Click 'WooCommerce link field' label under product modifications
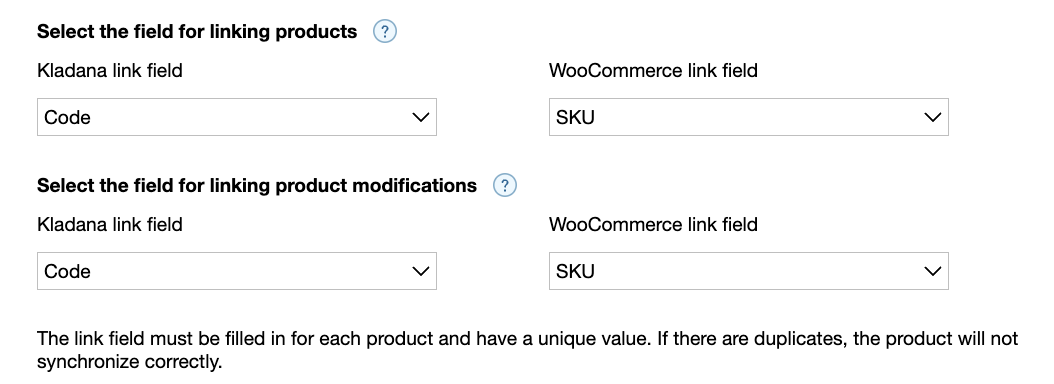 (653, 224)
